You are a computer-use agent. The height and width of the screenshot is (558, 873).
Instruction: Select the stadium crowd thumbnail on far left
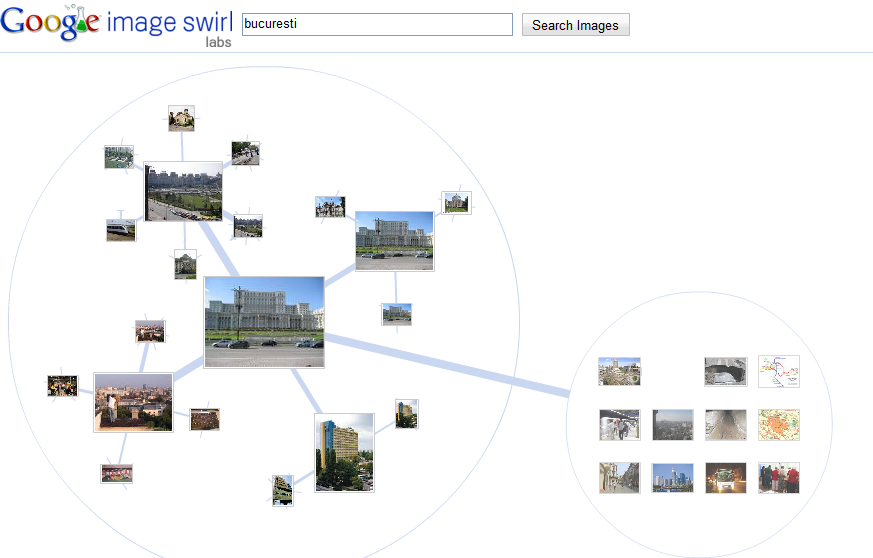(x=62, y=386)
